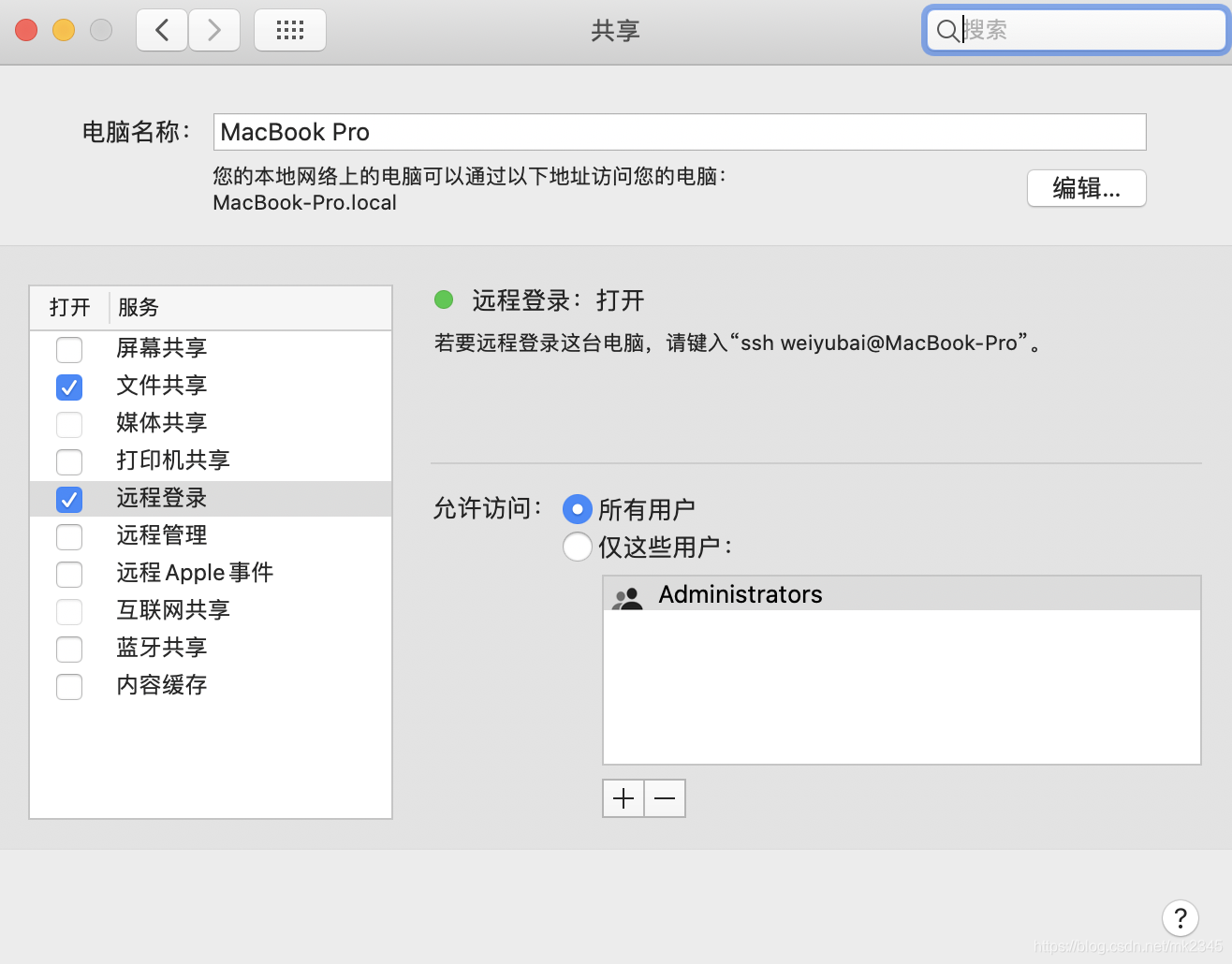Click the search magnifier icon
1232x964 pixels.
click(x=947, y=31)
